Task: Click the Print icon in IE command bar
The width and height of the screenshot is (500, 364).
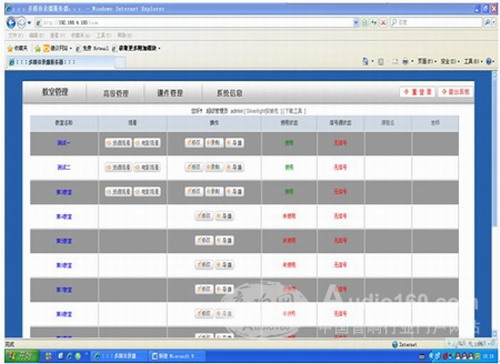Action: pyautogui.click(x=405, y=61)
